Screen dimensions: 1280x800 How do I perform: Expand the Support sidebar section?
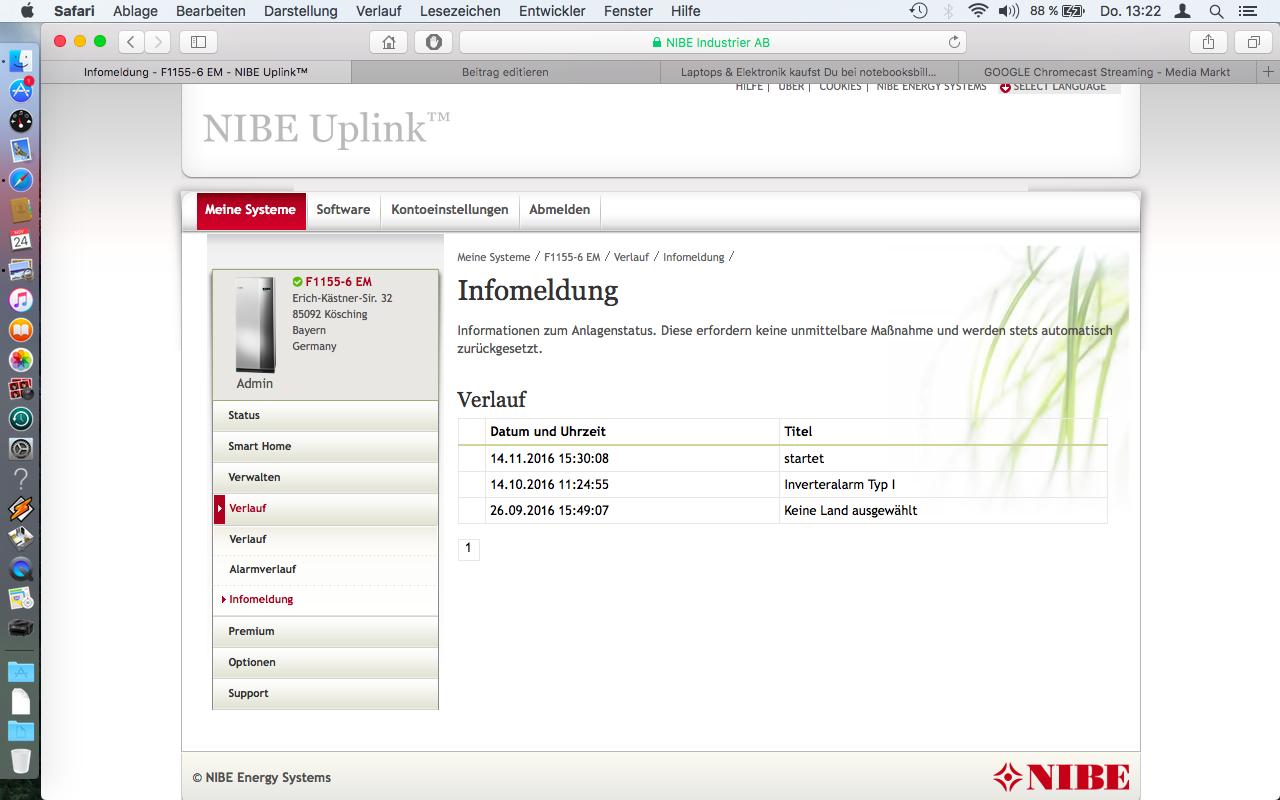(x=325, y=693)
